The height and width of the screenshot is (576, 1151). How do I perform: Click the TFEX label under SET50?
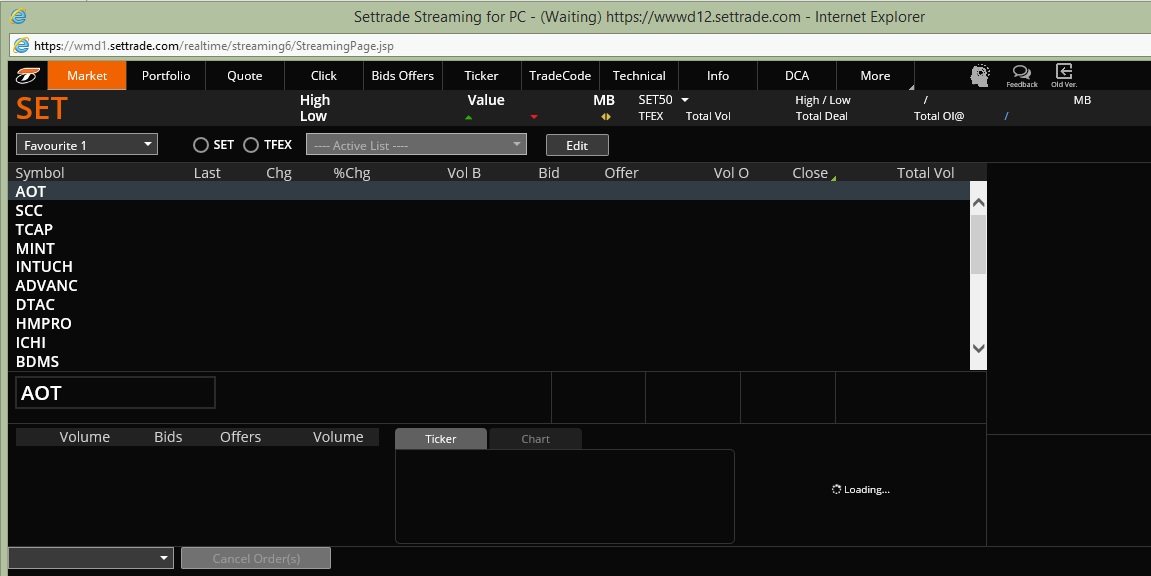click(650, 116)
